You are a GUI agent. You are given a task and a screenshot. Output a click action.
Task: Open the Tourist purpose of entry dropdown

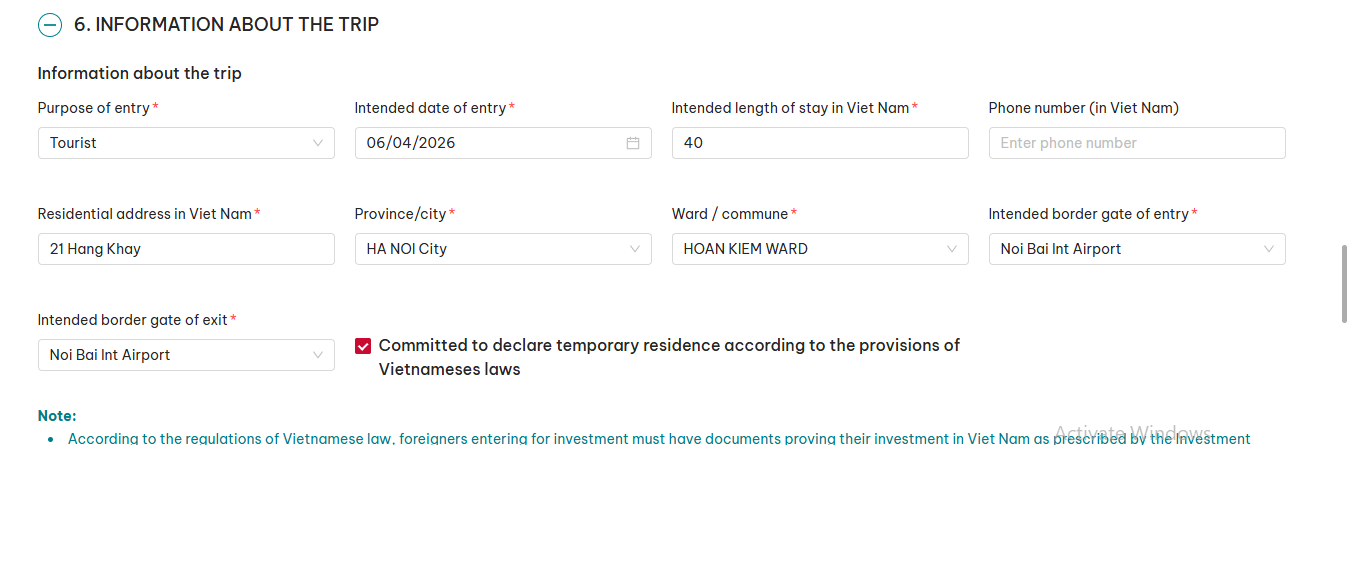170,143
